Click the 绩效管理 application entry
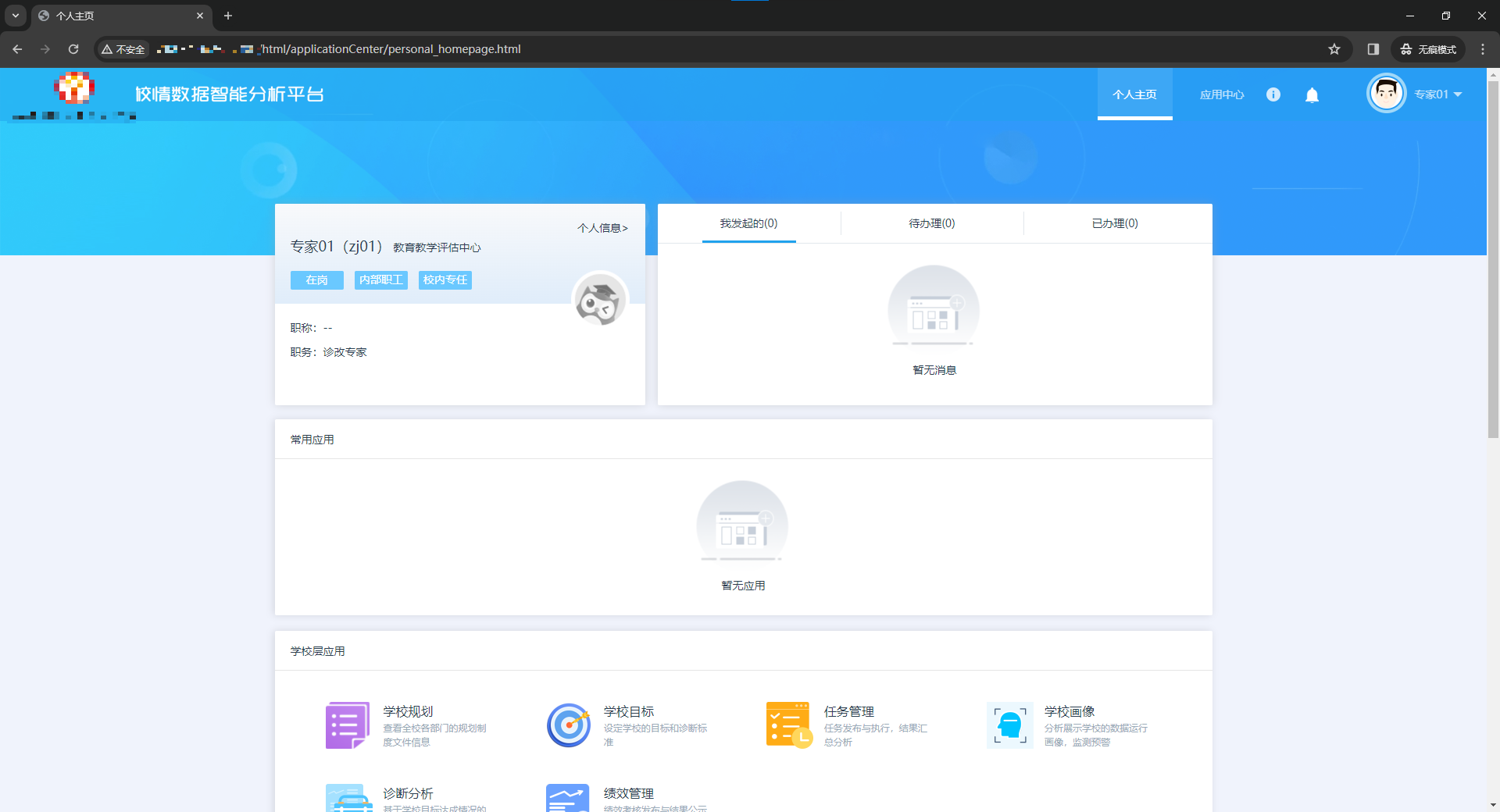Viewport: 1500px width, 812px height. (x=628, y=793)
